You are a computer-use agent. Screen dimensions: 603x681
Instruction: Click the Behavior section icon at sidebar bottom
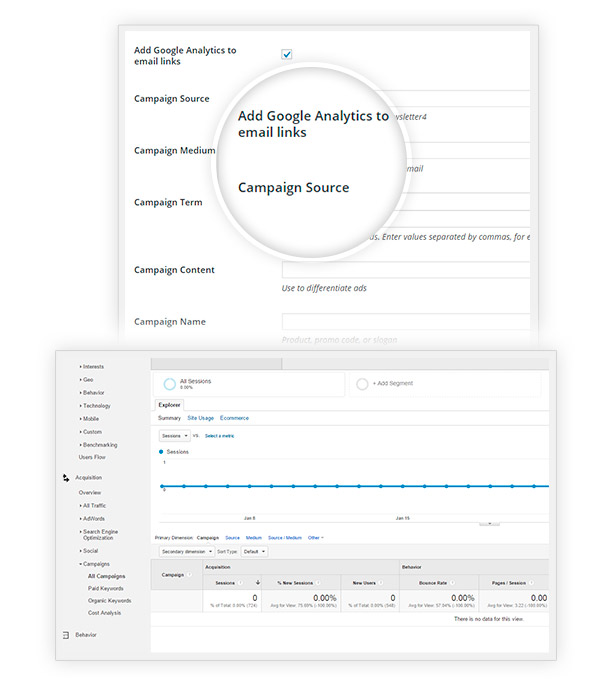point(66,635)
